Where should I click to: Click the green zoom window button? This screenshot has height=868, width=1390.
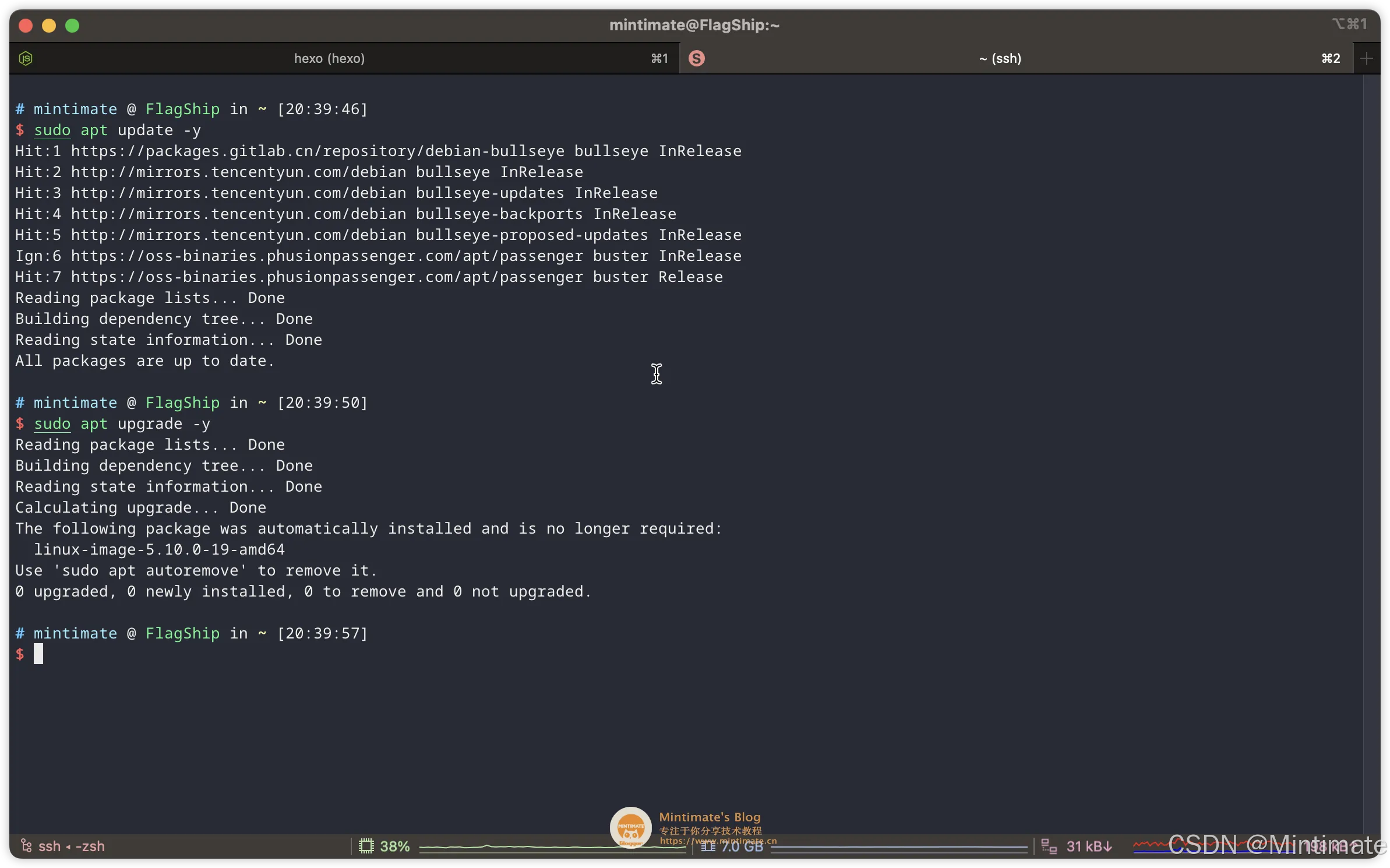click(72, 26)
